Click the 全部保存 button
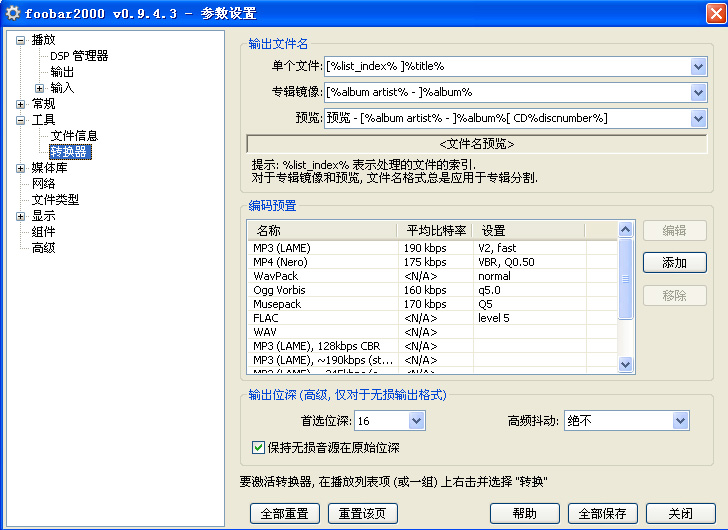The image size is (728, 530). (603, 513)
